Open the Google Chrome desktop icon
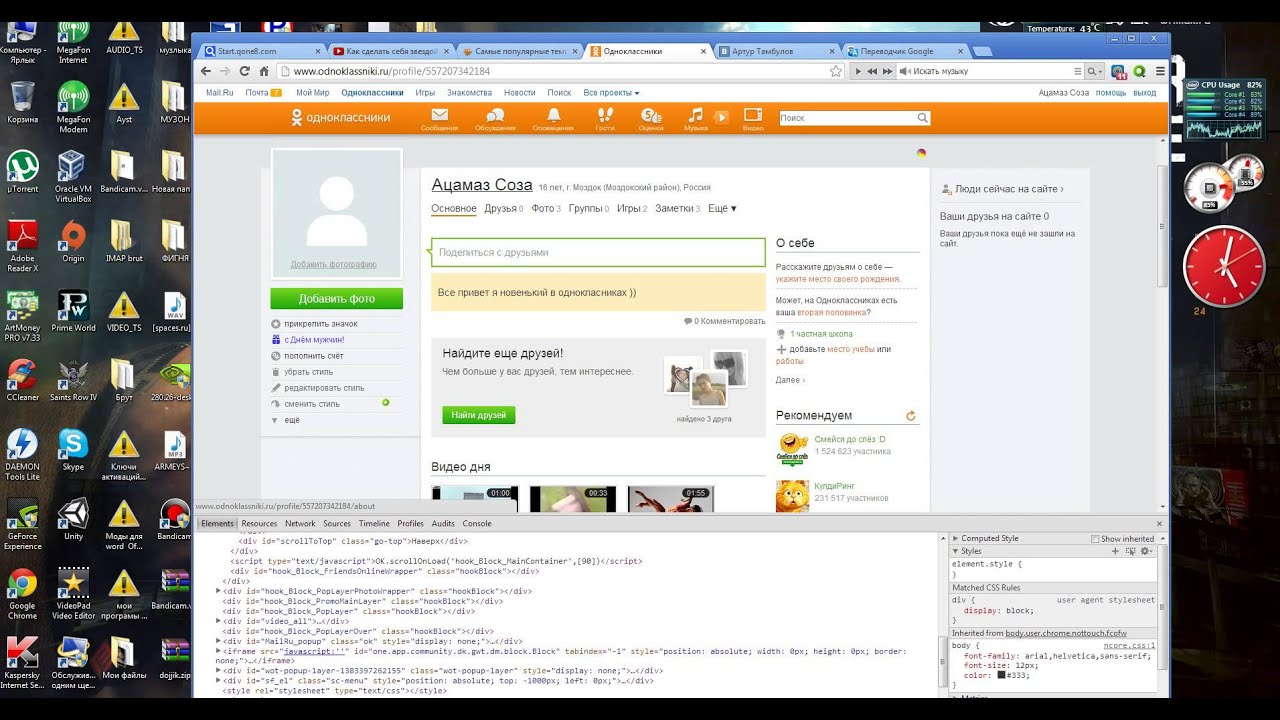This screenshot has width=1280, height=720. pyautogui.click(x=22, y=593)
